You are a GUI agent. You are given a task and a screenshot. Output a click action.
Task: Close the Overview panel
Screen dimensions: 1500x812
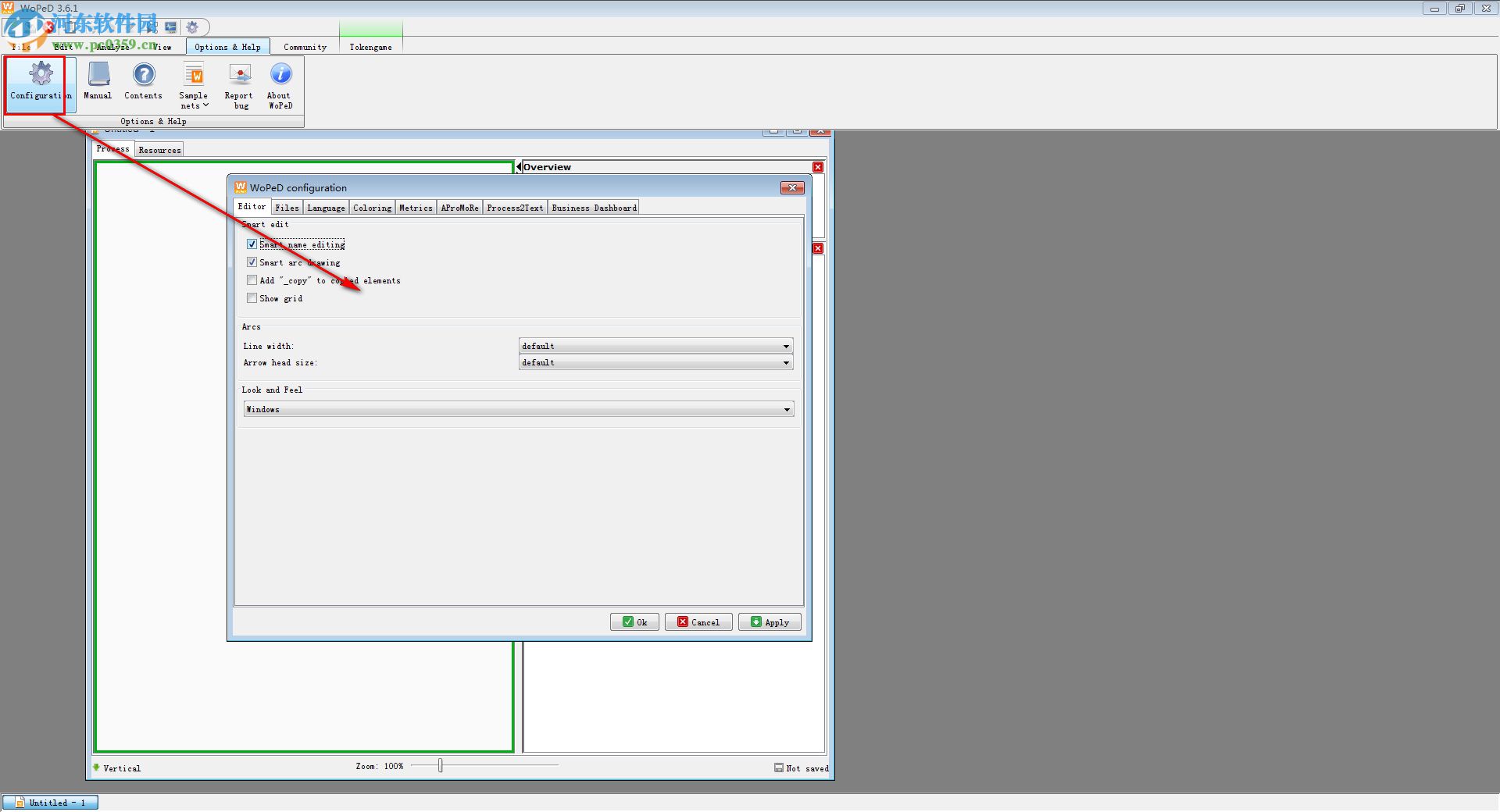(x=818, y=167)
